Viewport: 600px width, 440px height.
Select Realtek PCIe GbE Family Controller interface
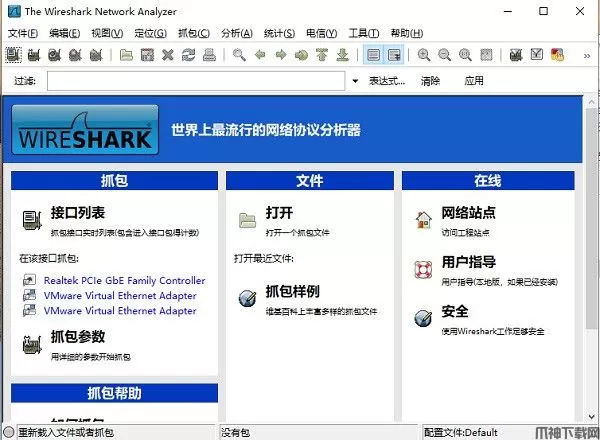[124, 281]
